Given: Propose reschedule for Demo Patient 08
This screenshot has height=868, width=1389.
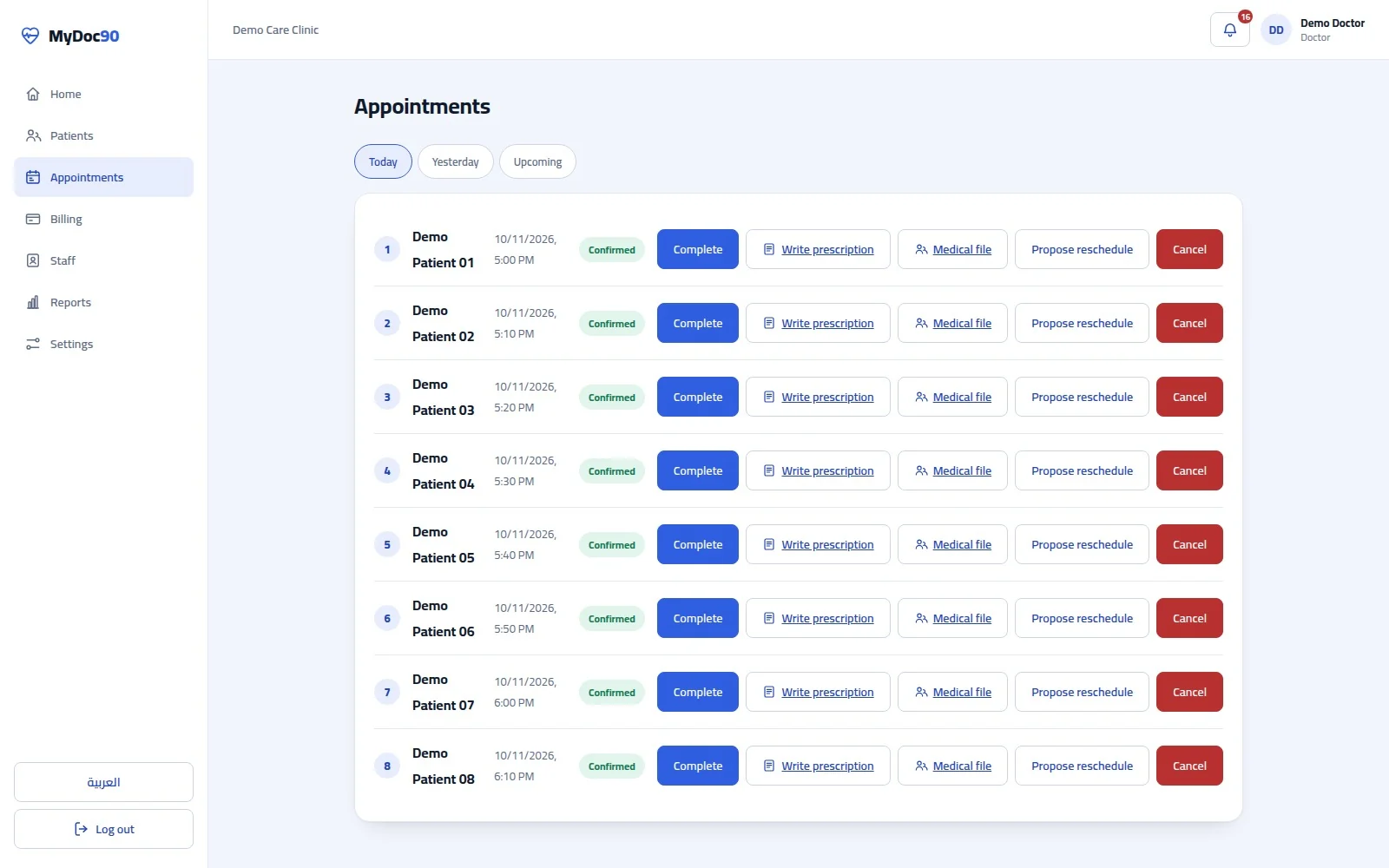Looking at the screenshot, I should [x=1082, y=766].
